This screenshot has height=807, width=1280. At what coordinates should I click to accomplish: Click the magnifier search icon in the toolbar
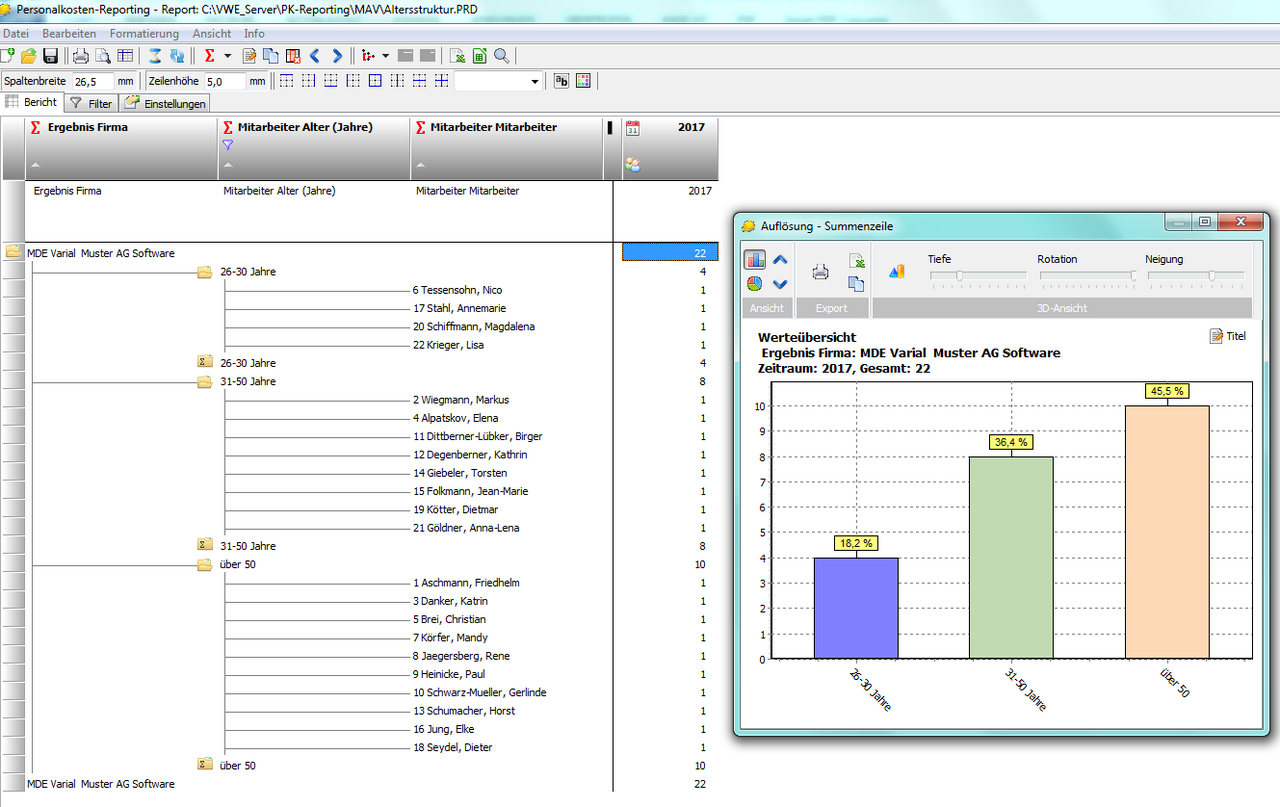point(501,56)
